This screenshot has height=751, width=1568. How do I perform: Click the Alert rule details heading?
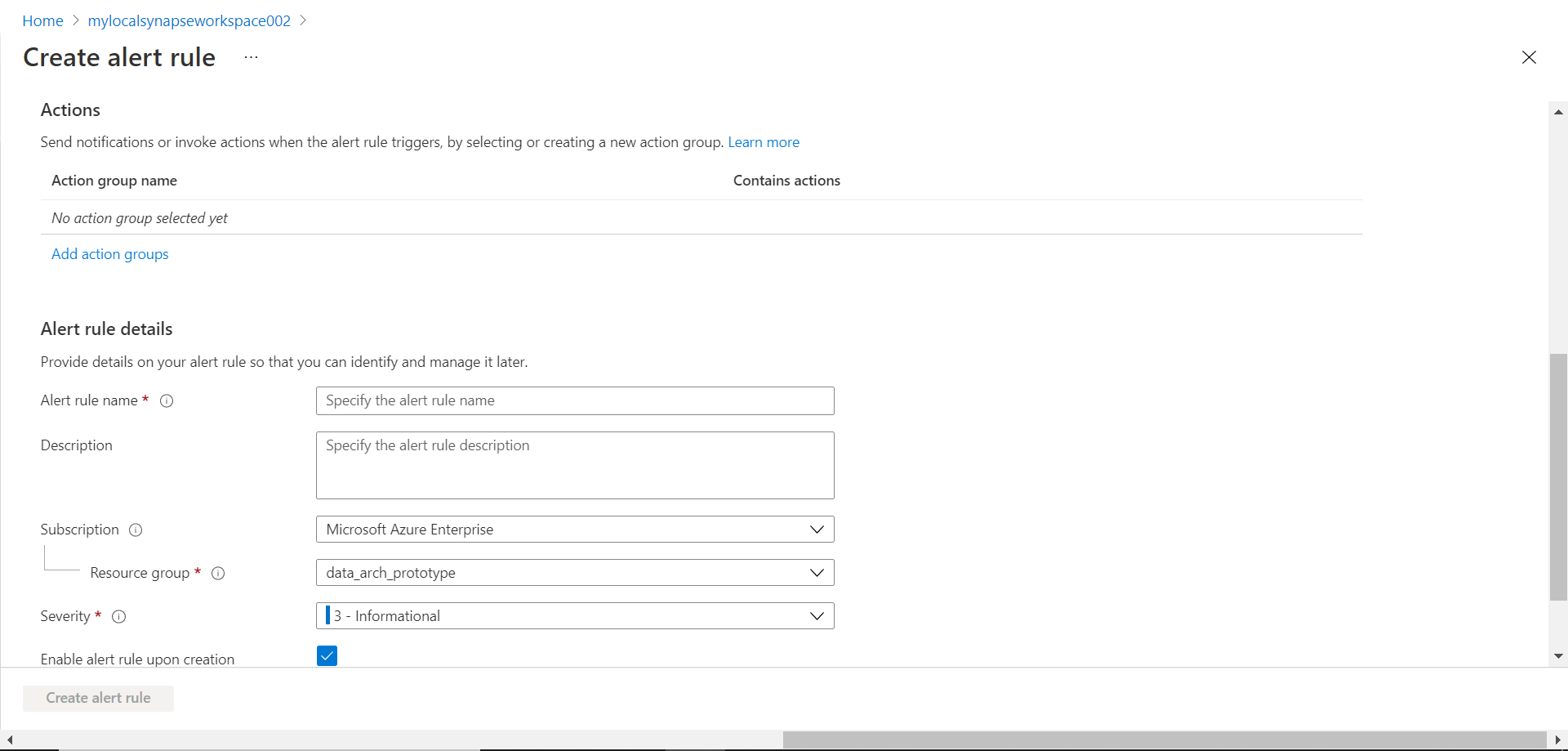pos(107,329)
